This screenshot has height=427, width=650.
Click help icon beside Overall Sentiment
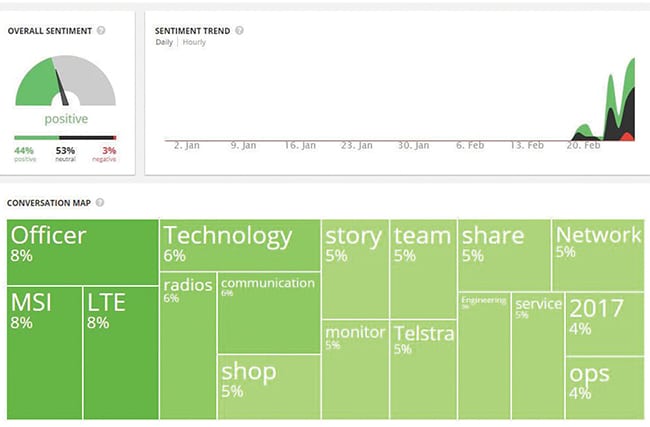(101, 30)
